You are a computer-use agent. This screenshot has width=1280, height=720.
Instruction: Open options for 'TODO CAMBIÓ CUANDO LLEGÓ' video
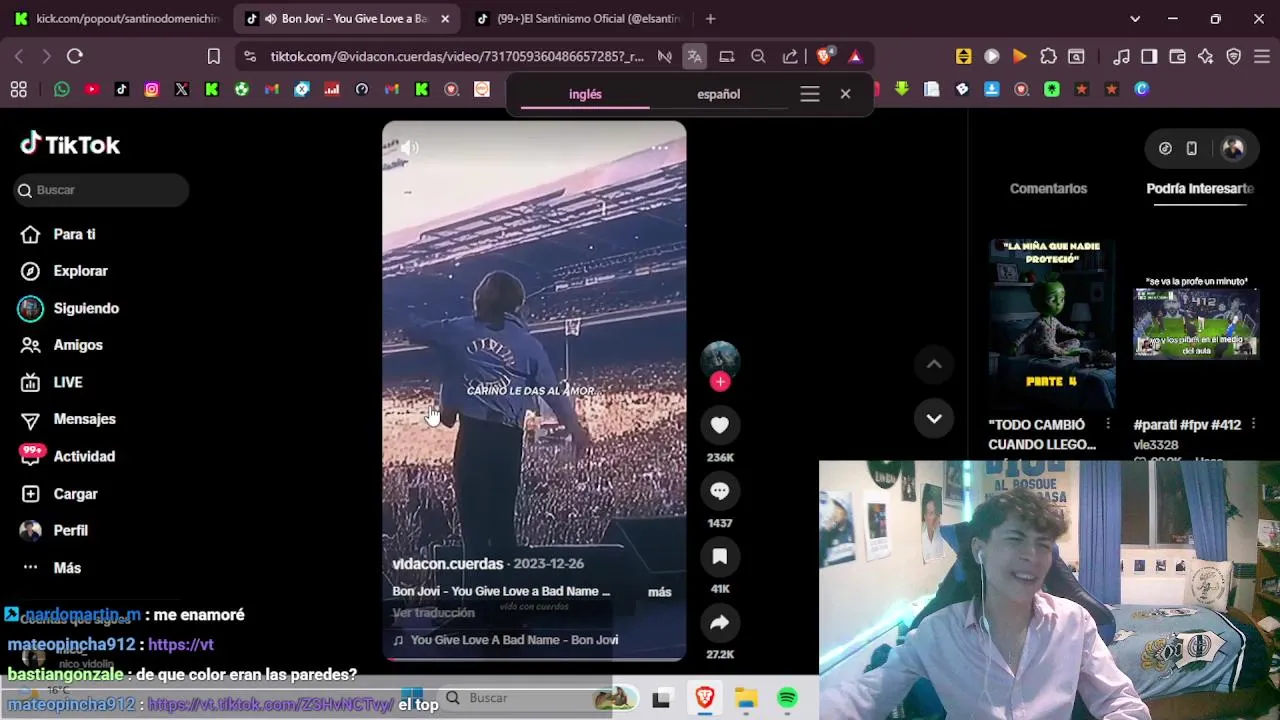click(1108, 425)
